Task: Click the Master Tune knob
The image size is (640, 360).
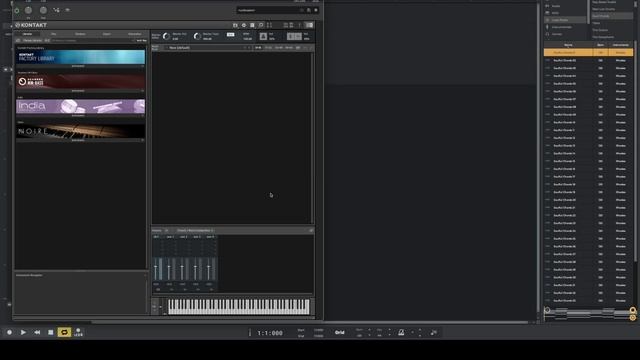Action: [197, 36]
